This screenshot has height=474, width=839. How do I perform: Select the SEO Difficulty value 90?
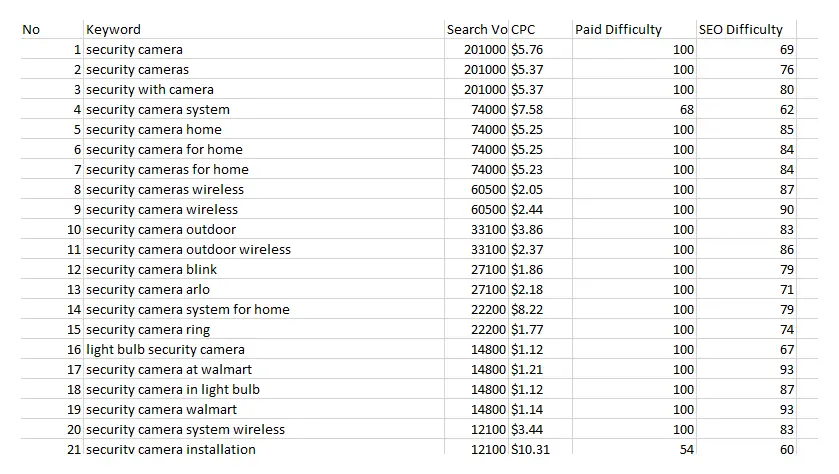pyautogui.click(x=746, y=209)
